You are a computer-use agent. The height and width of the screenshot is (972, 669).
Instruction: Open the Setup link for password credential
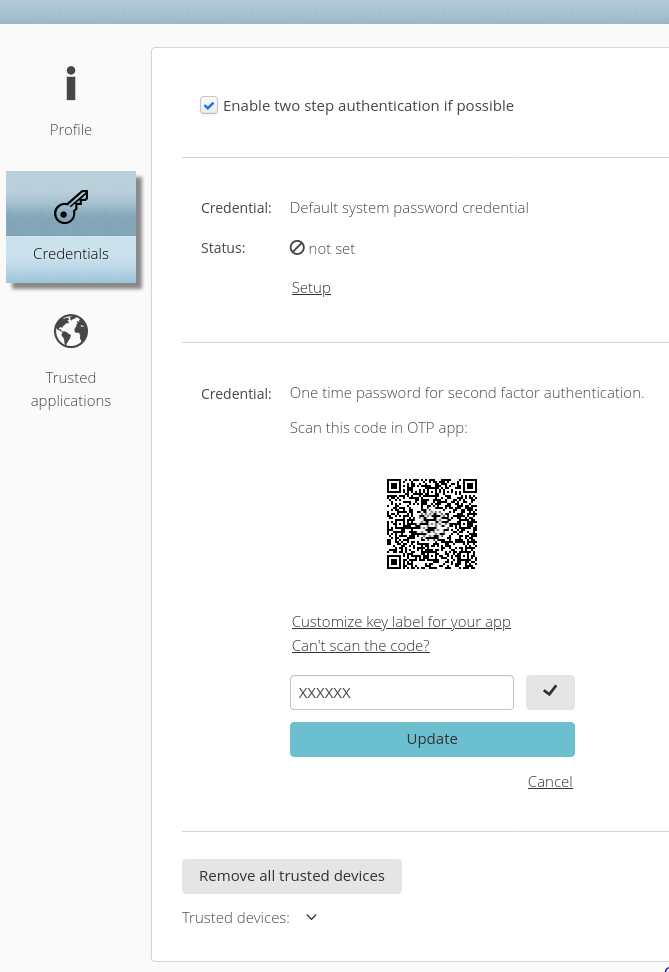(311, 288)
